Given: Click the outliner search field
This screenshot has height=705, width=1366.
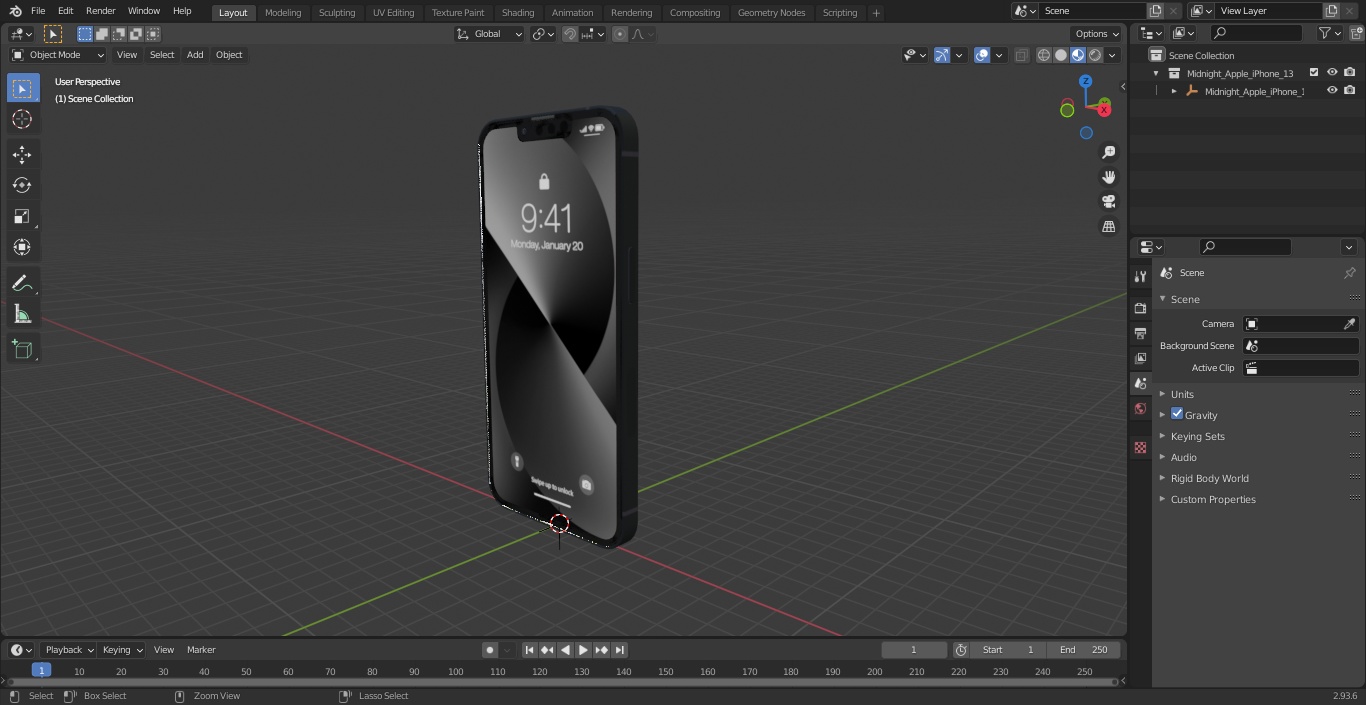Looking at the screenshot, I should pos(1255,33).
